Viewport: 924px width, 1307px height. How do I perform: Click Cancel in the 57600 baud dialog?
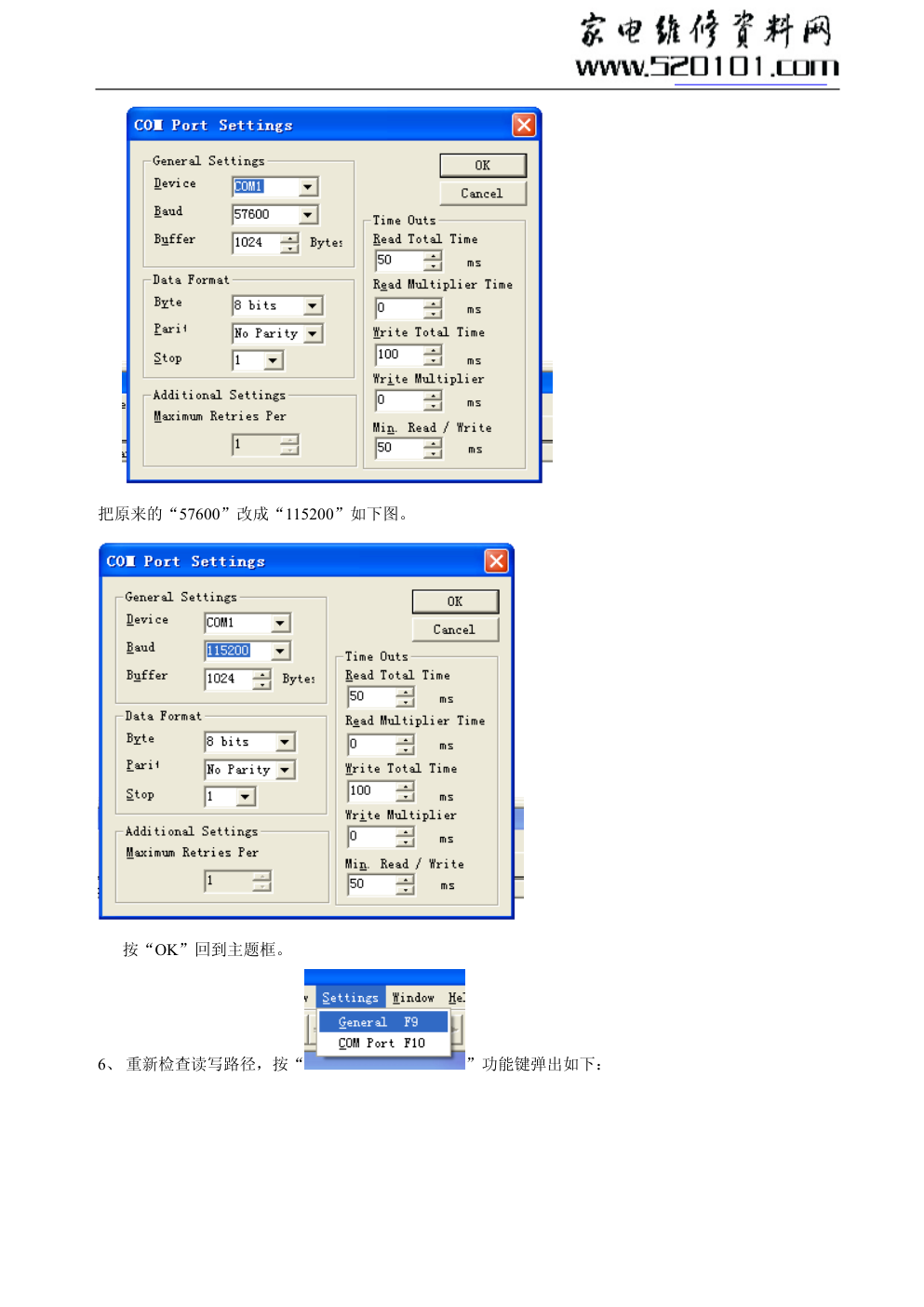[x=482, y=194]
